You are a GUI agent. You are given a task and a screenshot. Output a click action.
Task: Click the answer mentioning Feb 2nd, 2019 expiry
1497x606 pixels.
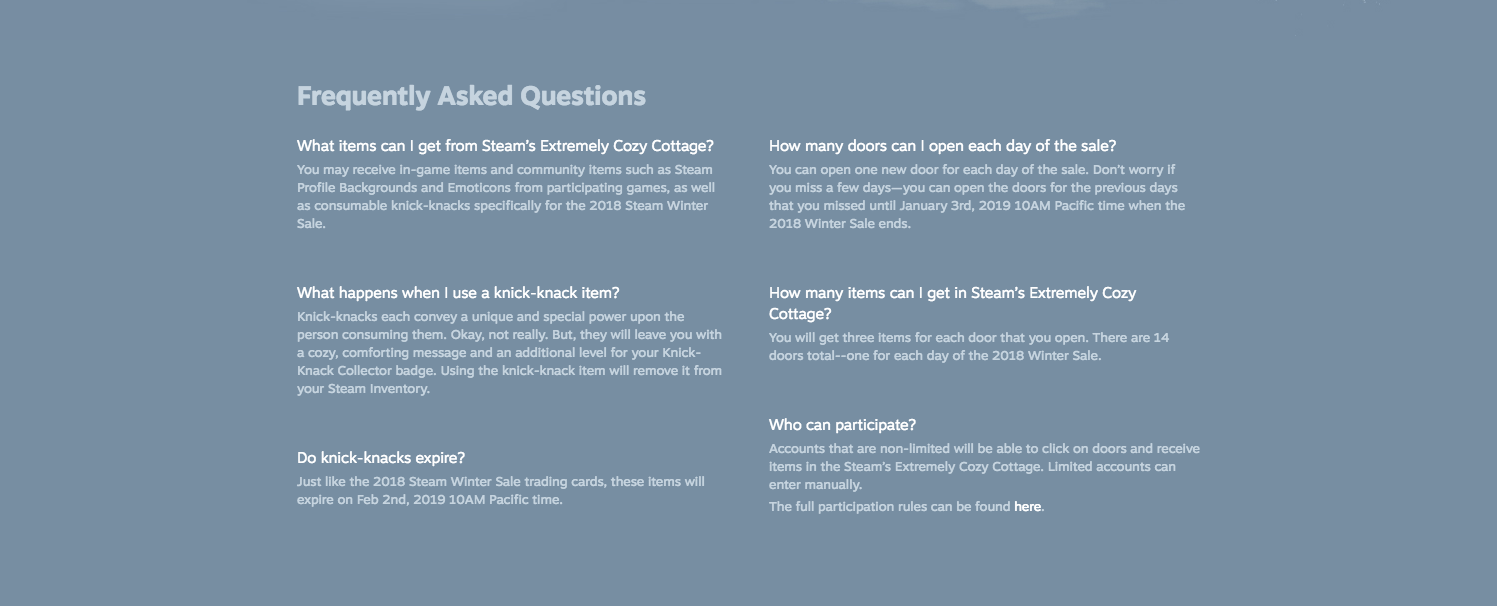pos(501,491)
